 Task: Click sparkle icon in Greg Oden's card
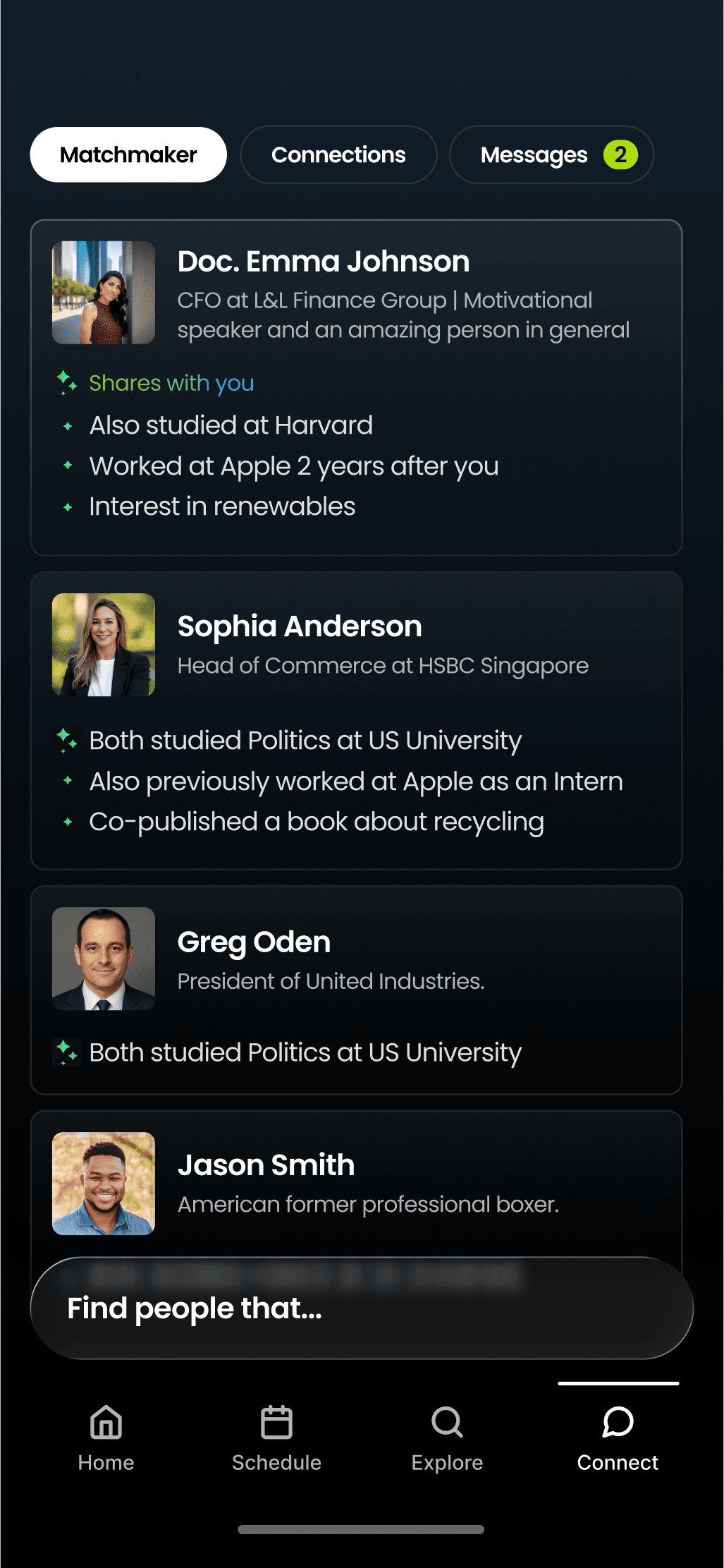click(x=66, y=1052)
